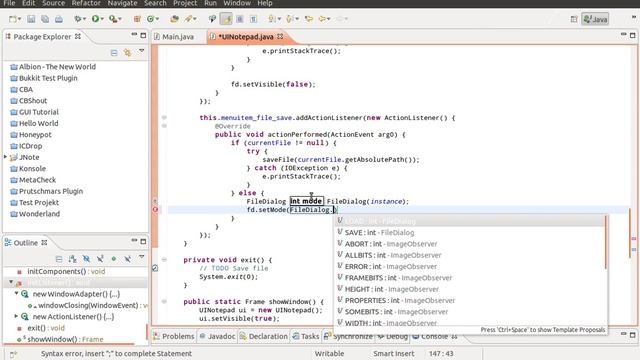Click the Search flashlight toolbar icon
The height and width of the screenshot is (360, 640).
[x=188, y=19]
